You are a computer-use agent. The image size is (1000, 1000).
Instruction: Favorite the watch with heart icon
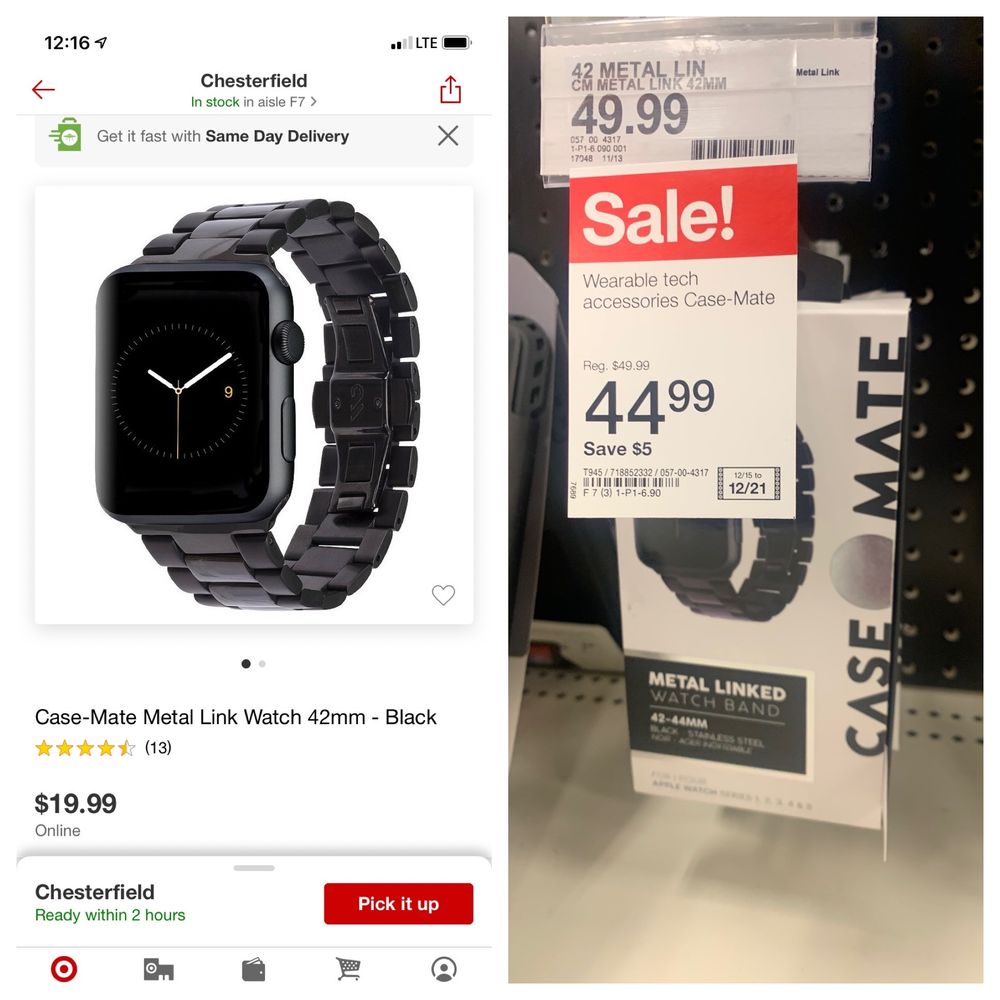pos(443,594)
